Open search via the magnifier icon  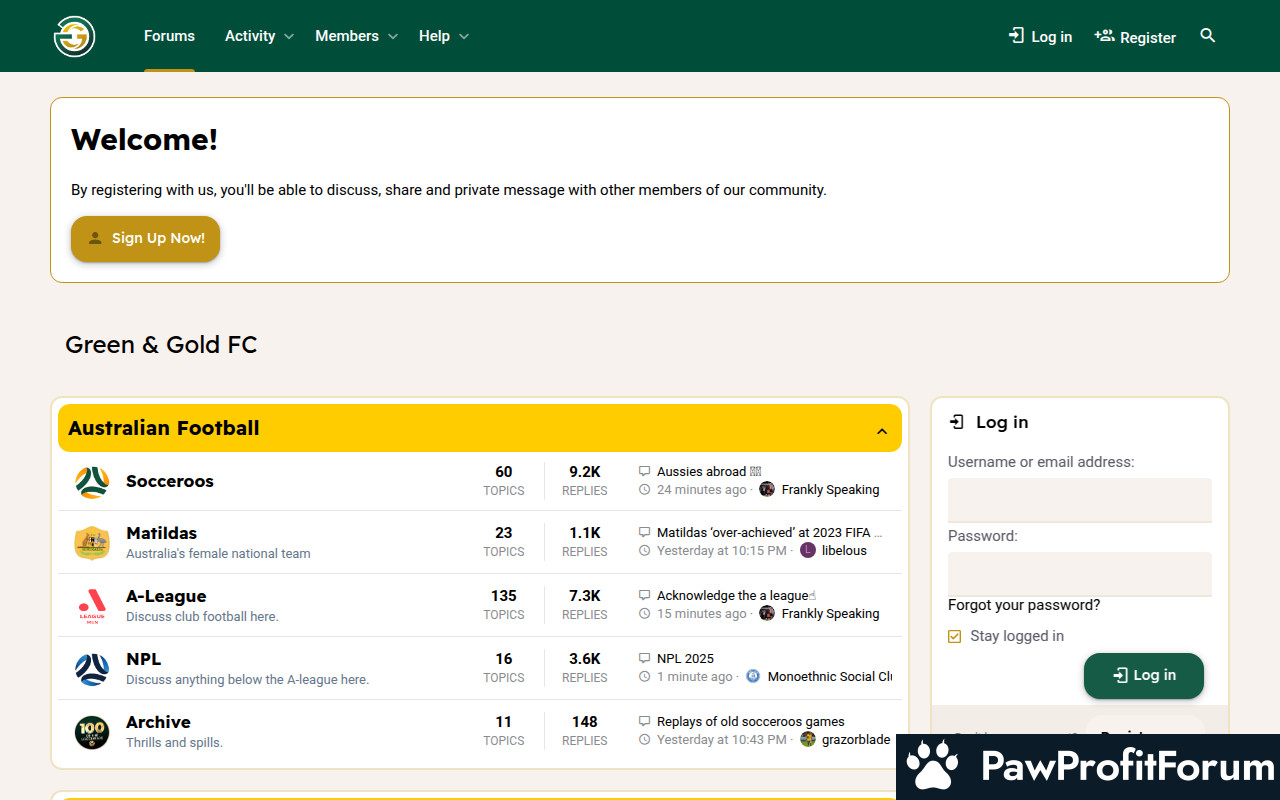click(1207, 36)
